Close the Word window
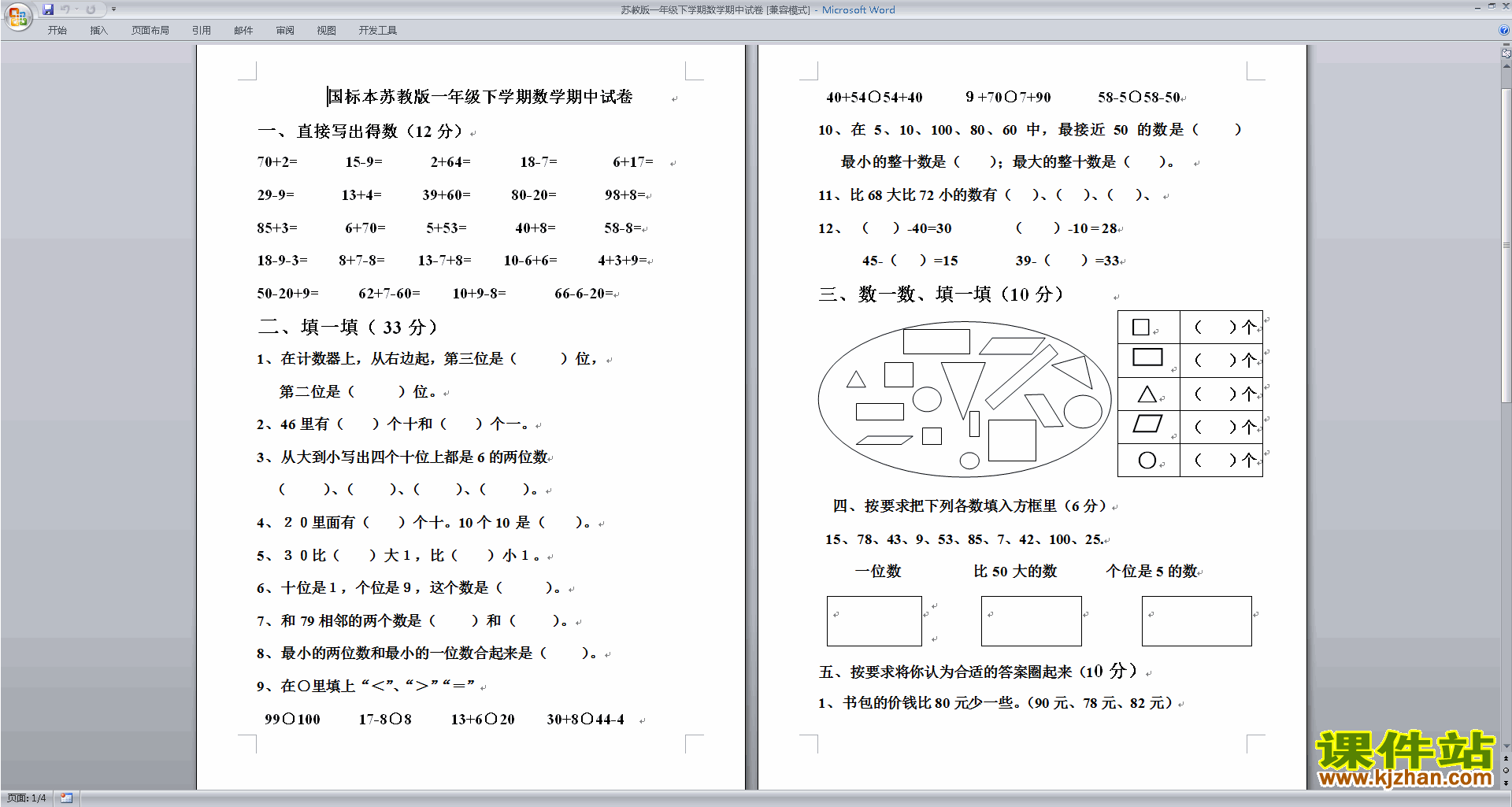Image resolution: width=1512 pixels, height=807 pixels. 1505,7
